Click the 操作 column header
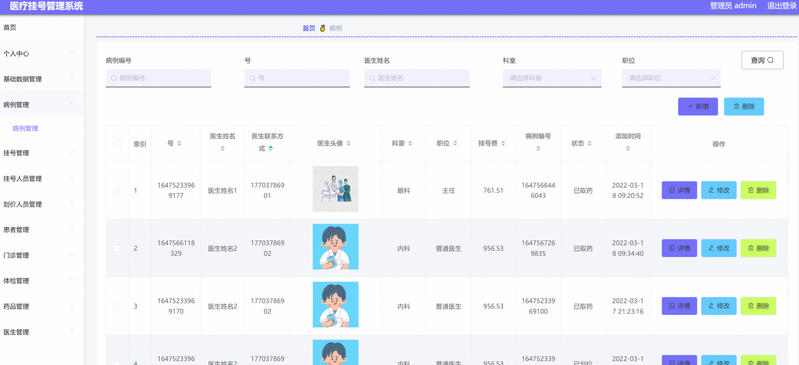The width and height of the screenshot is (799, 365). (718, 144)
